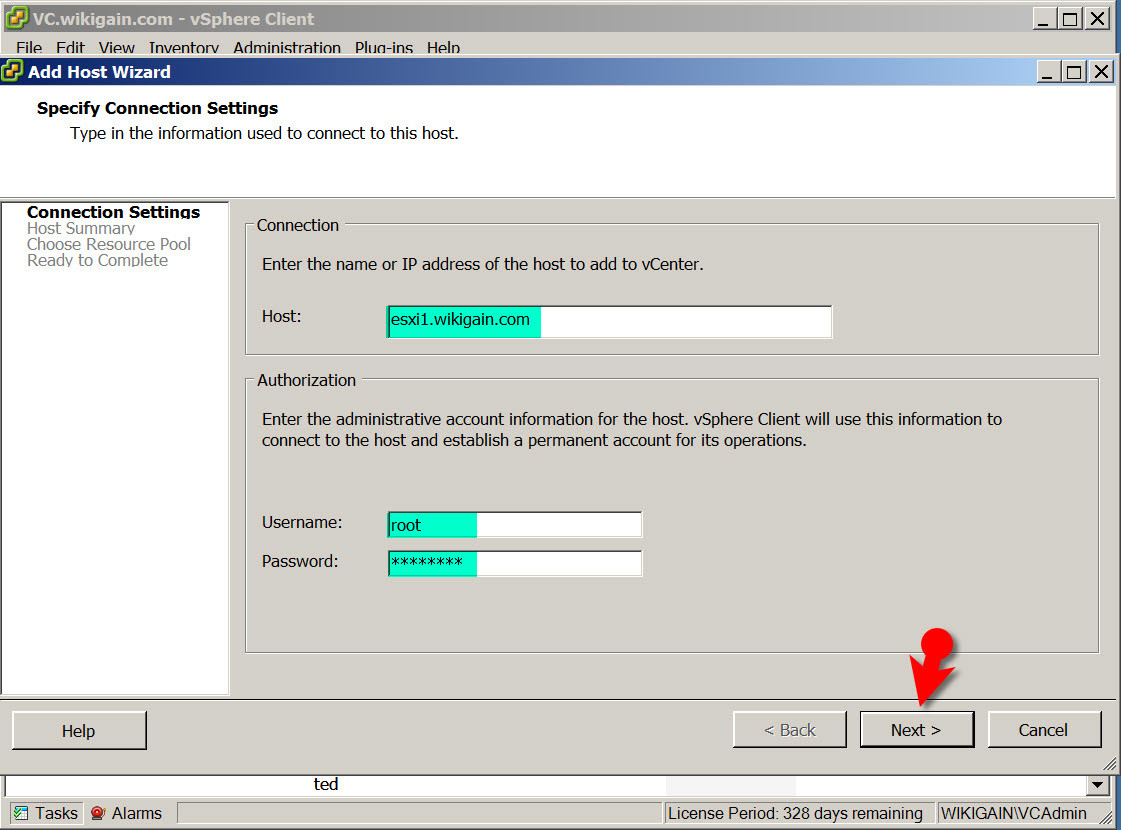Open the File menu
Image resolution: width=1121 pixels, height=830 pixels.
click(29, 48)
